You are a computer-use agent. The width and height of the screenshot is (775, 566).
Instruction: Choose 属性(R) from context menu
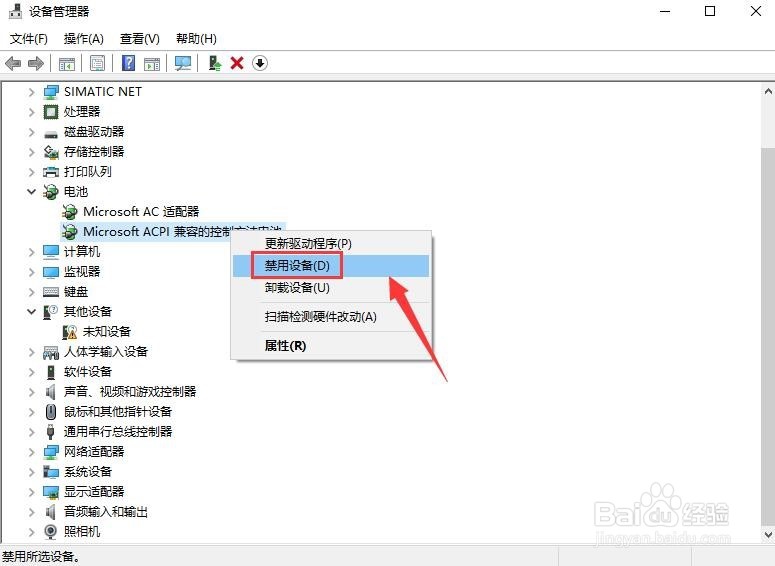click(x=331, y=346)
